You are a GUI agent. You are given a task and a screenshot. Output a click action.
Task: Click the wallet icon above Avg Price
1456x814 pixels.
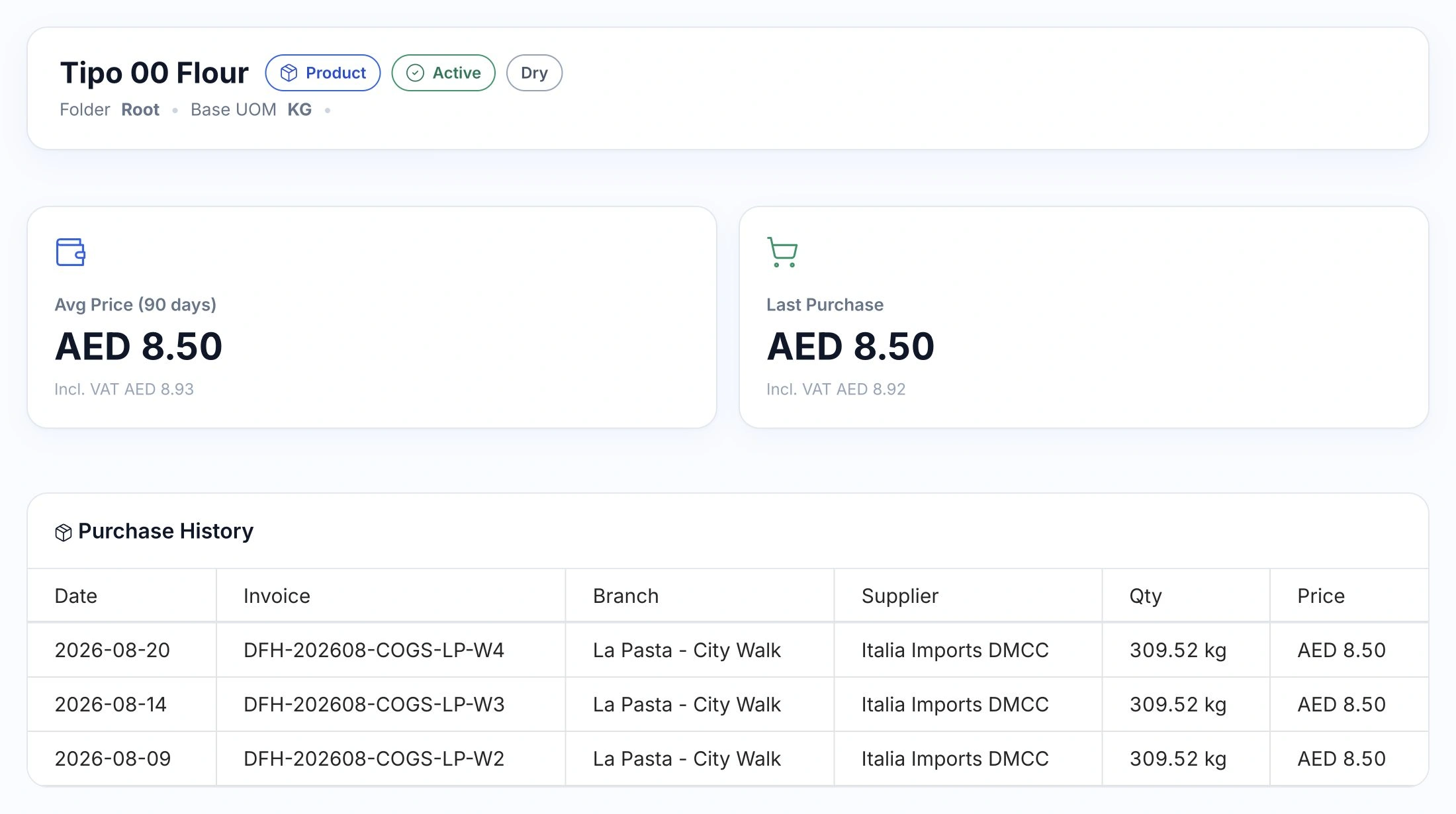click(x=71, y=252)
